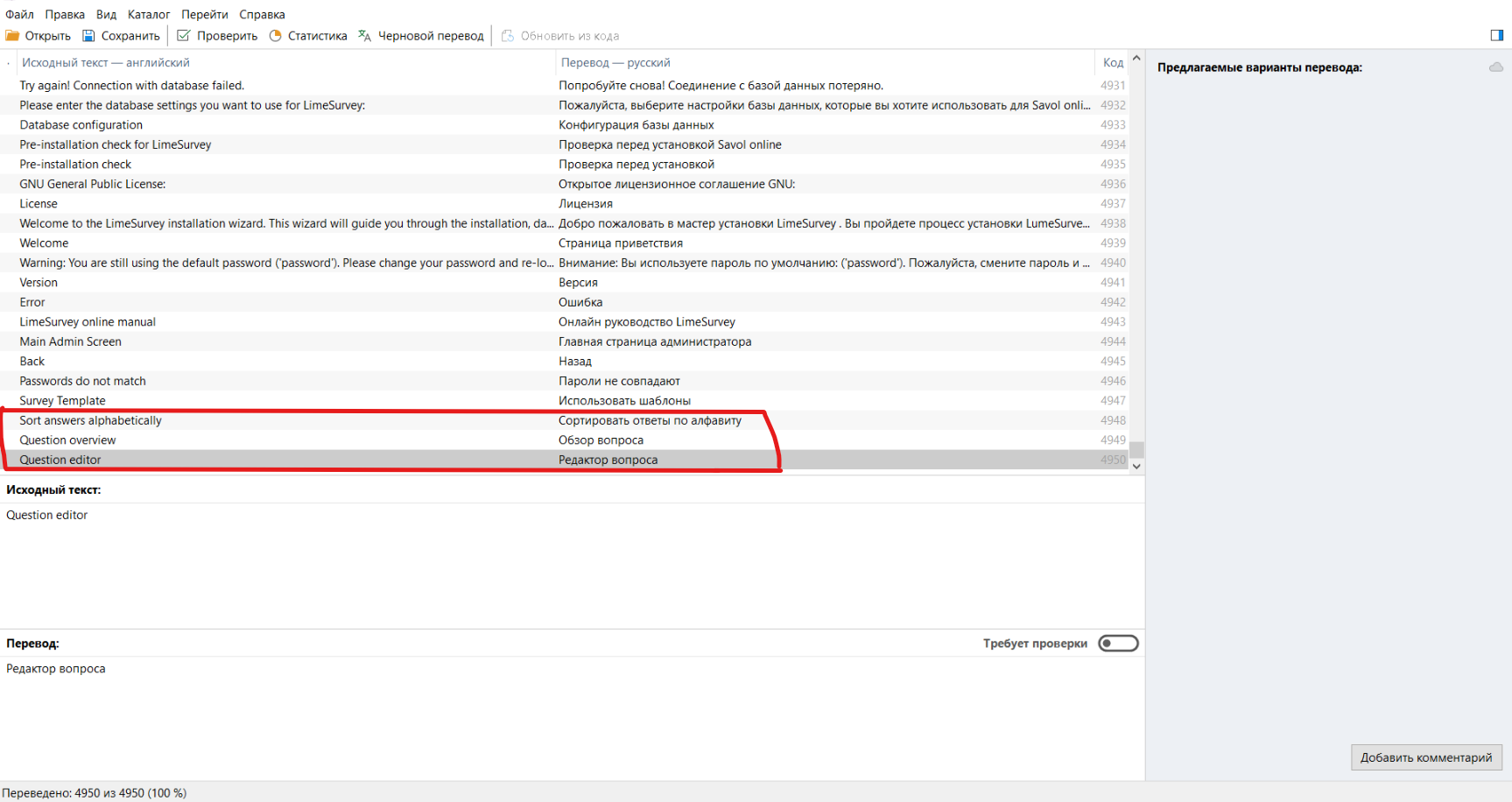Click the list scrollbar thumb

pos(1136,450)
